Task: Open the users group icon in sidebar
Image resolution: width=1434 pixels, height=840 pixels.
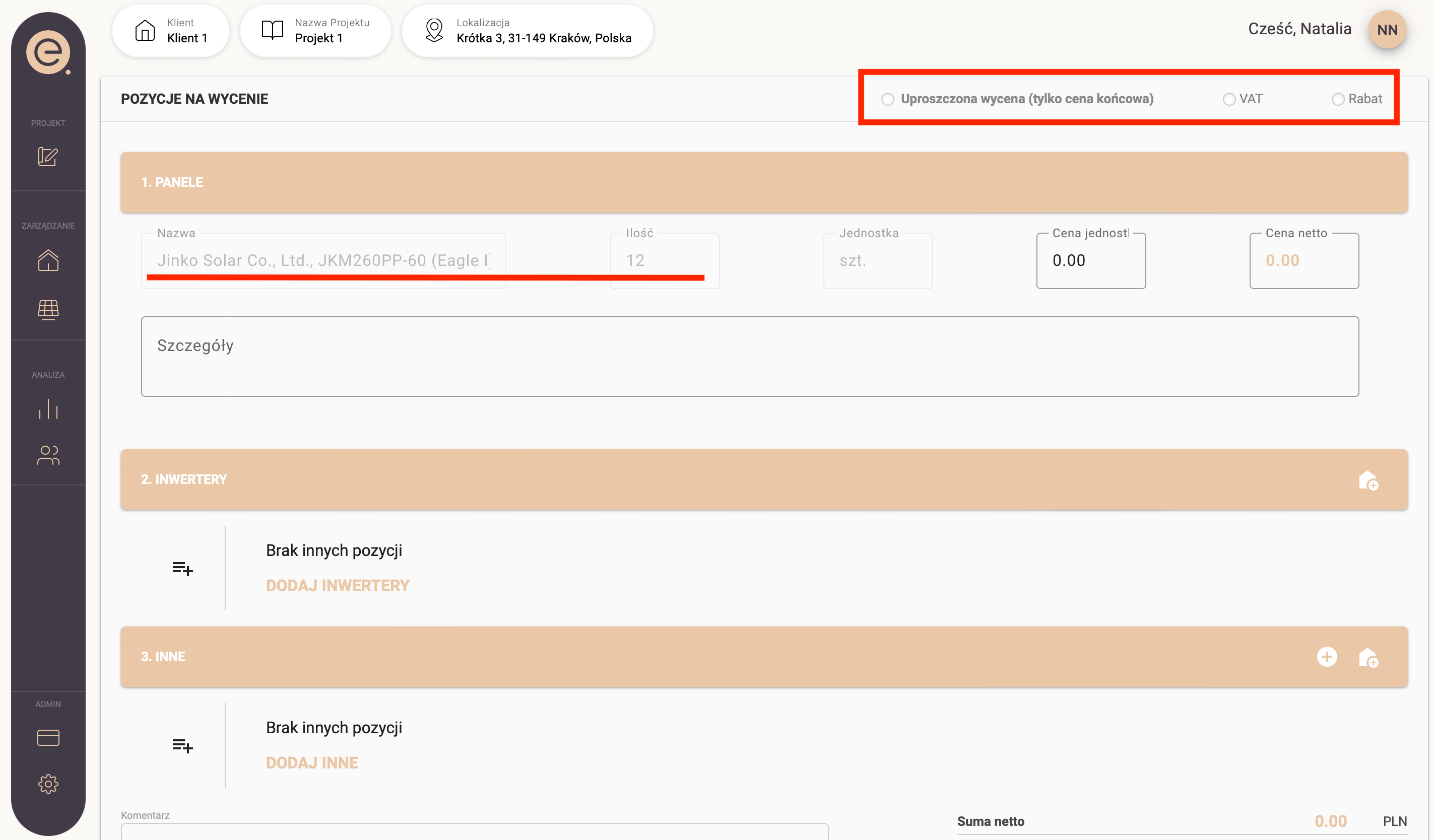Action: click(48, 455)
